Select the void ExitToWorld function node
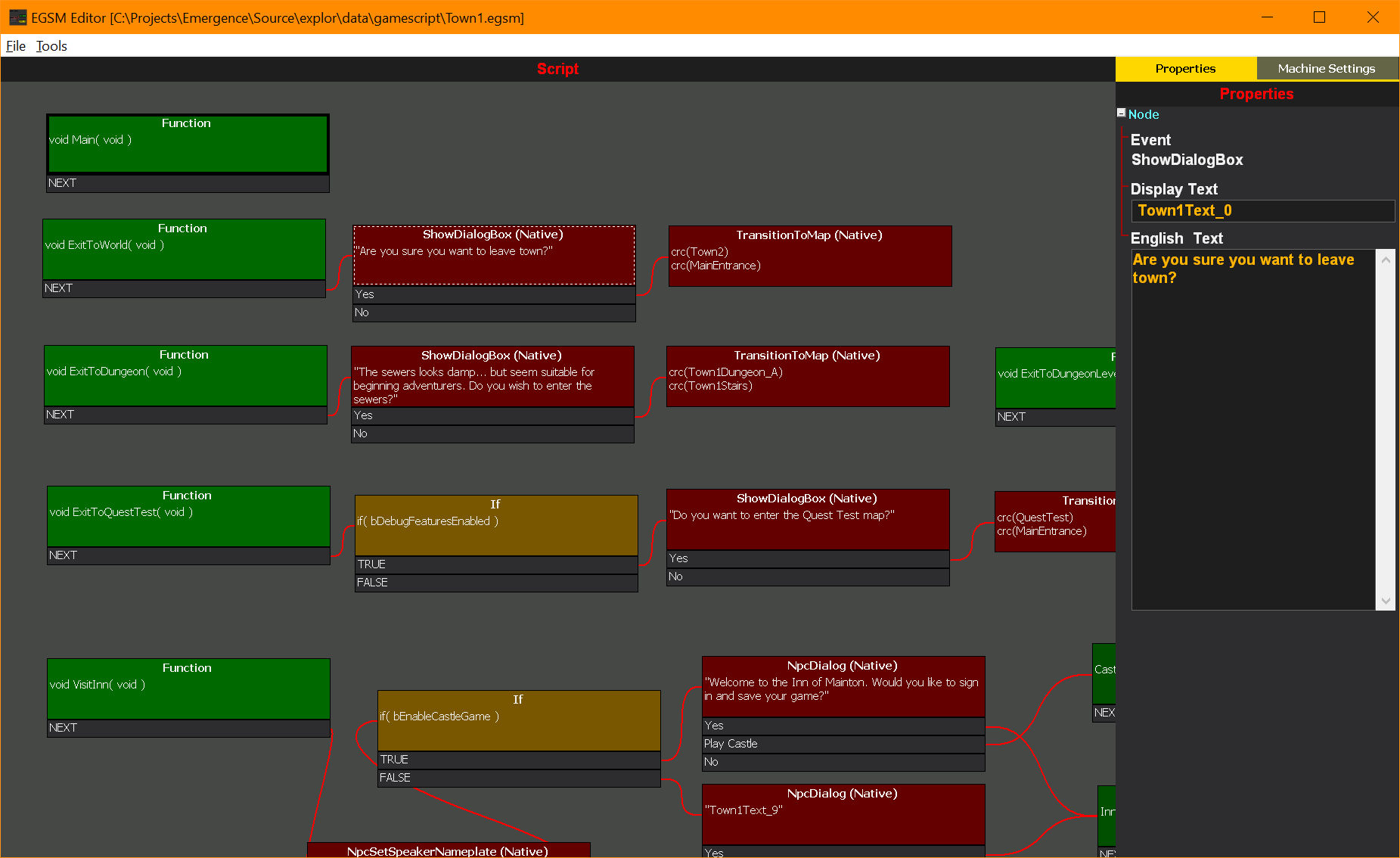The height and width of the screenshot is (858, 1400). coord(184,249)
